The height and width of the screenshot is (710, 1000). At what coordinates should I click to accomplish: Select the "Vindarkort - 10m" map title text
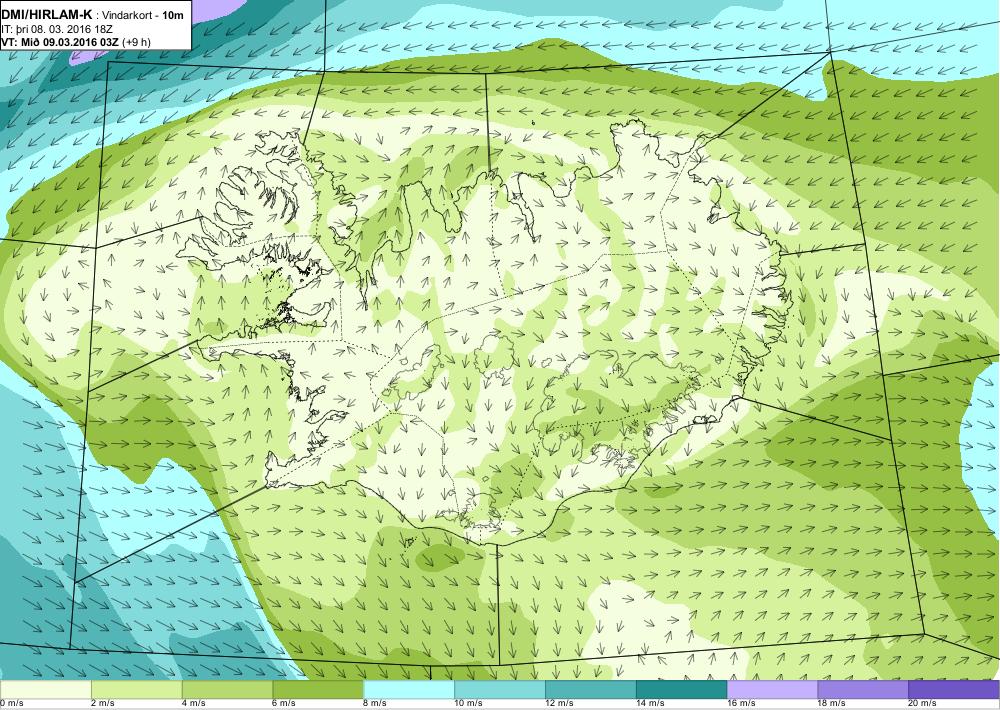pos(143,16)
